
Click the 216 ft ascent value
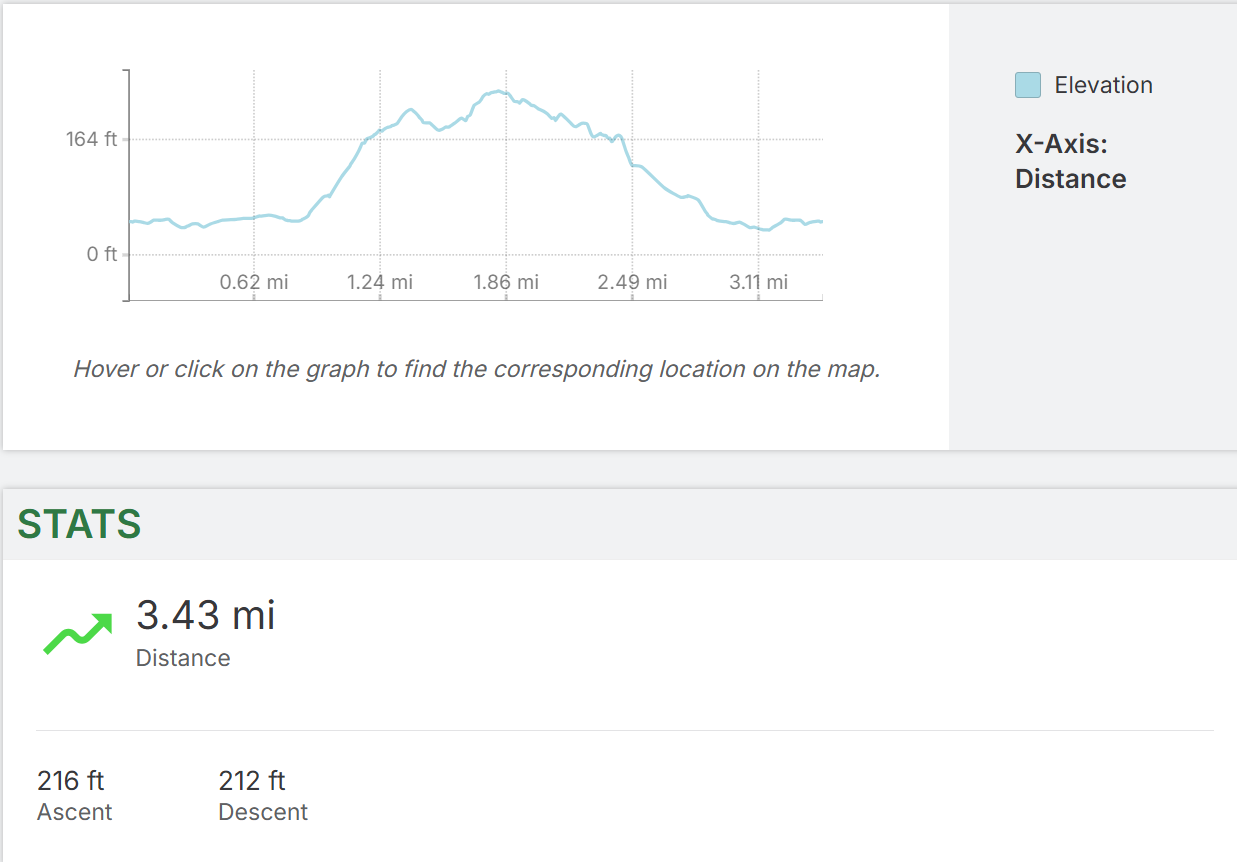coord(71,780)
